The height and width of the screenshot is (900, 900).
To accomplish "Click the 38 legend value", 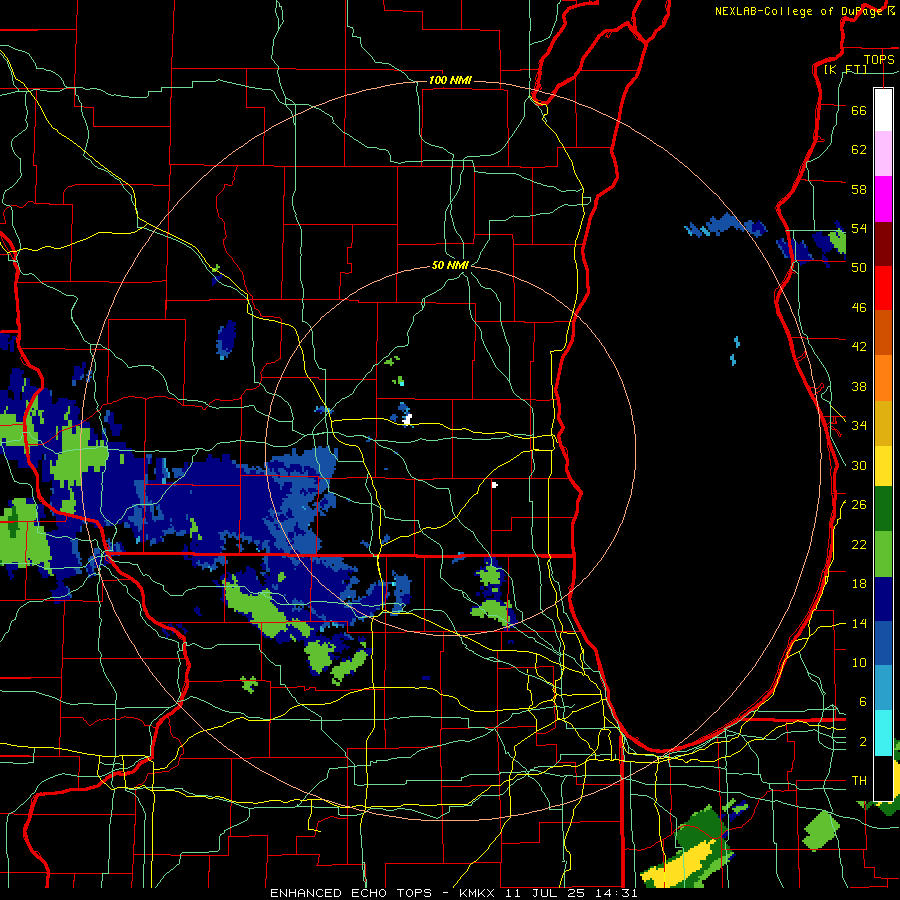I will tap(859, 387).
